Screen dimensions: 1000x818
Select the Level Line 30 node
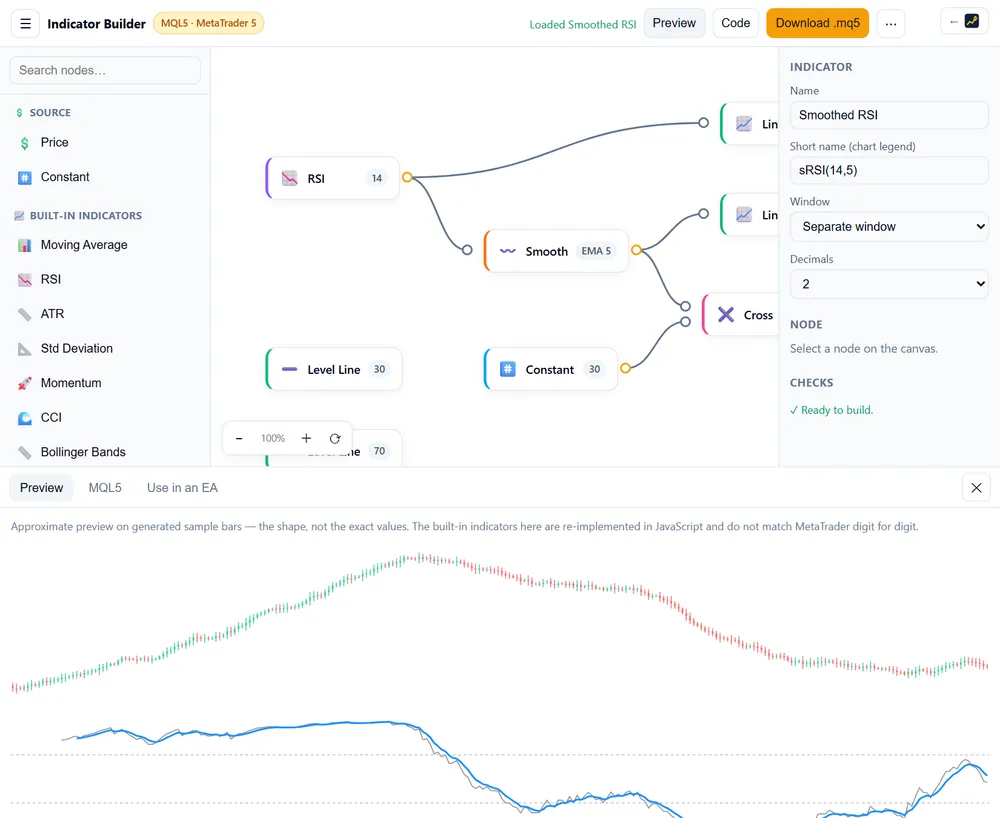point(334,369)
